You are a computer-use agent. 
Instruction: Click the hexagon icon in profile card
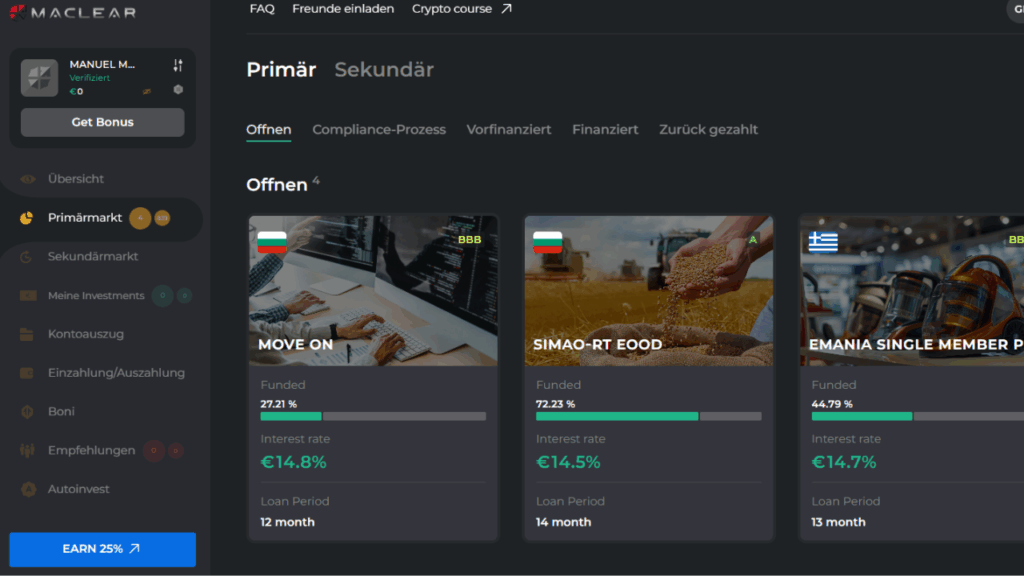click(178, 90)
